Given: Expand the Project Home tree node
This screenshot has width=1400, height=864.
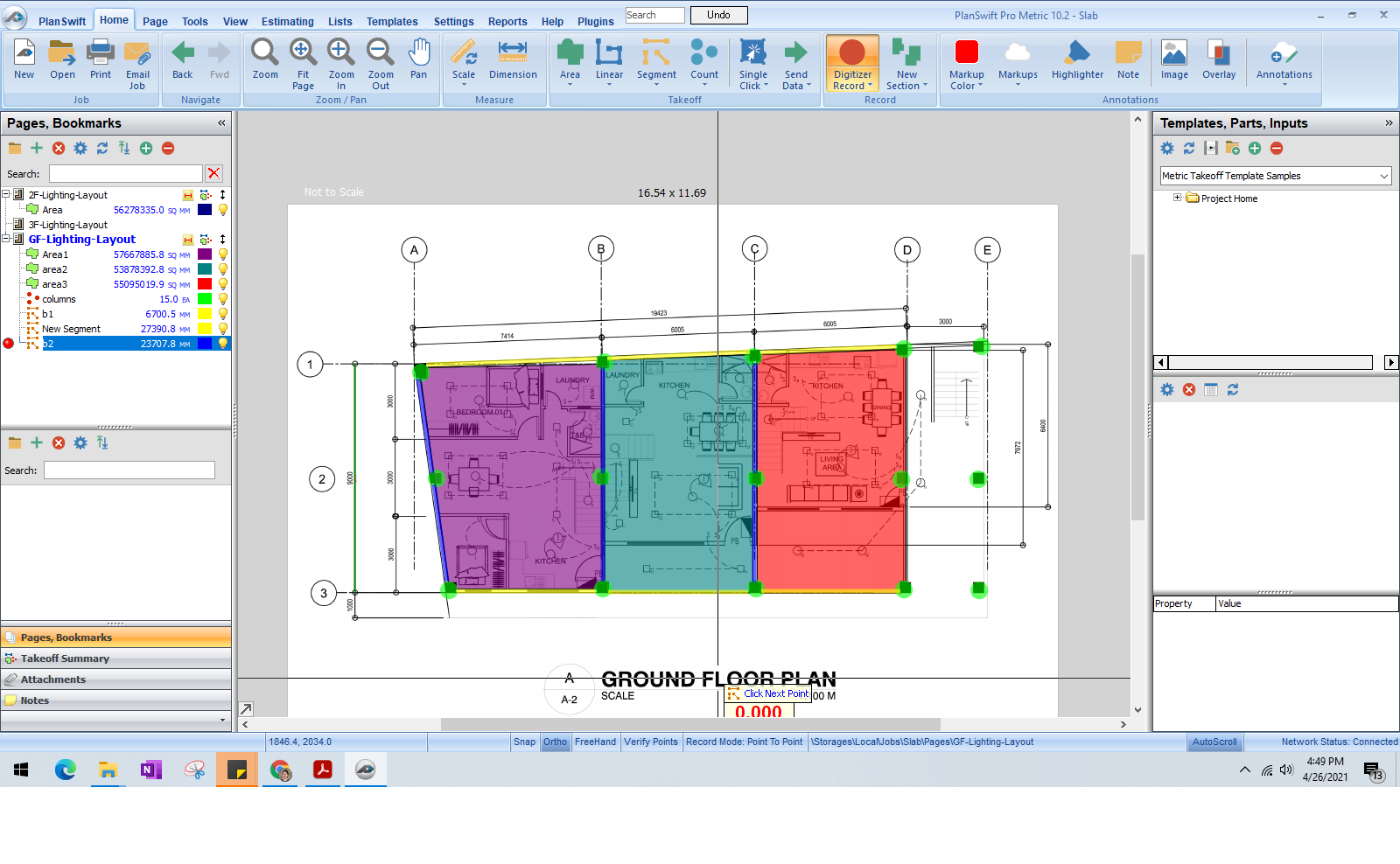Looking at the screenshot, I should (x=1178, y=199).
